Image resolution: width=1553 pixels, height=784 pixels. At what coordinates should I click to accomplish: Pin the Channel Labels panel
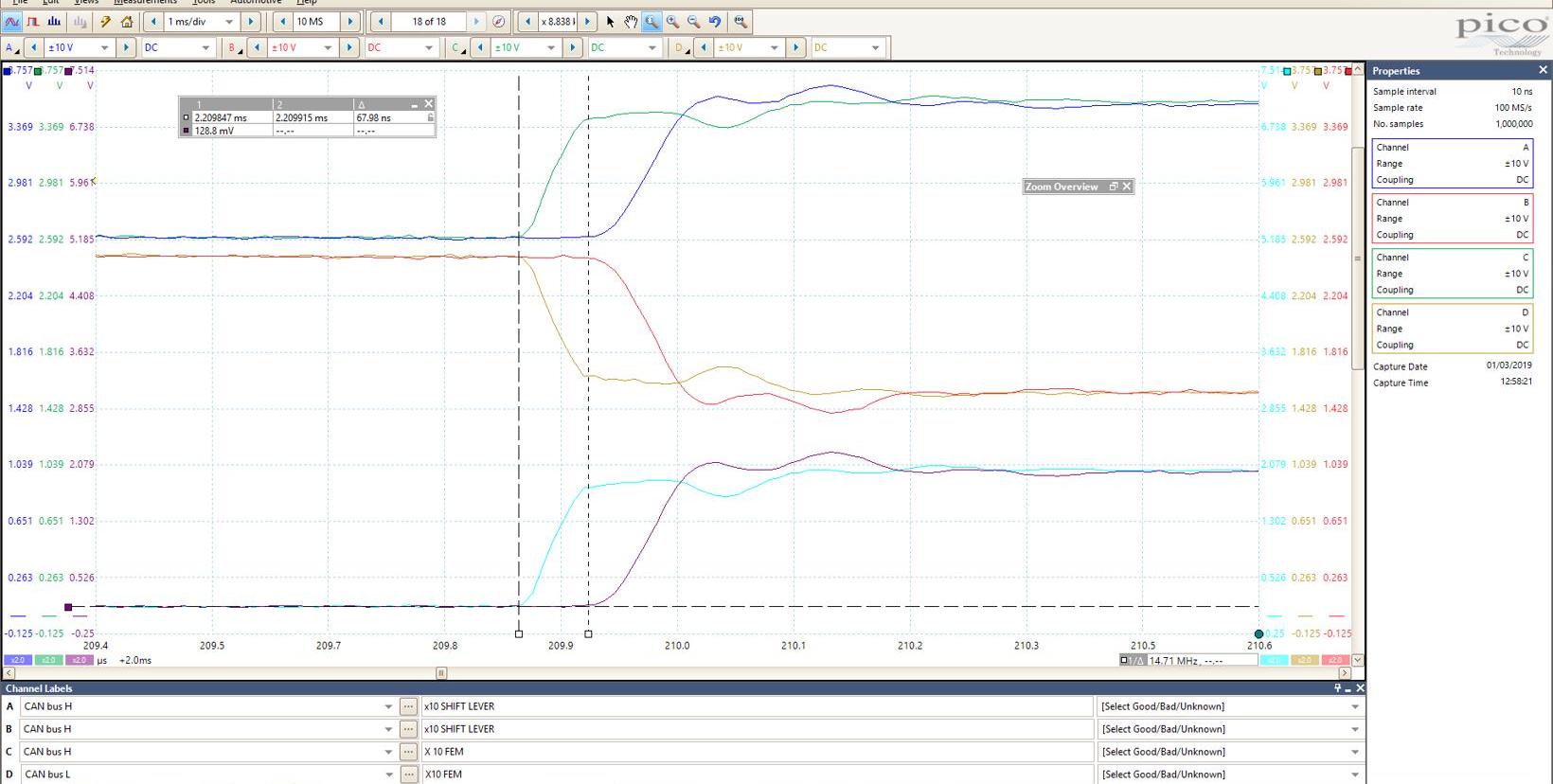(x=1338, y=688)
